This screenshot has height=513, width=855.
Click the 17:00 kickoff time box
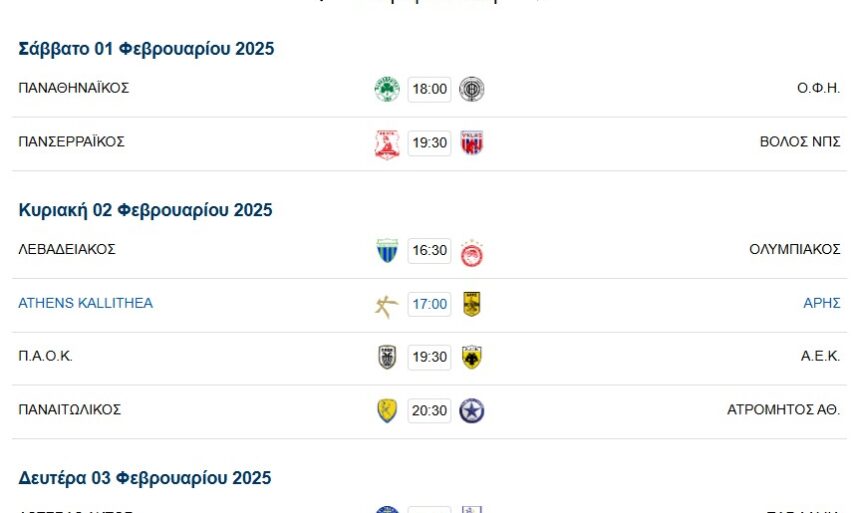tap(429, 304)
